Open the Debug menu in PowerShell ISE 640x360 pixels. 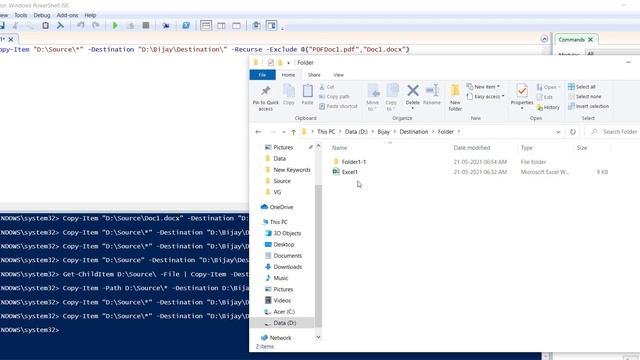42,15
